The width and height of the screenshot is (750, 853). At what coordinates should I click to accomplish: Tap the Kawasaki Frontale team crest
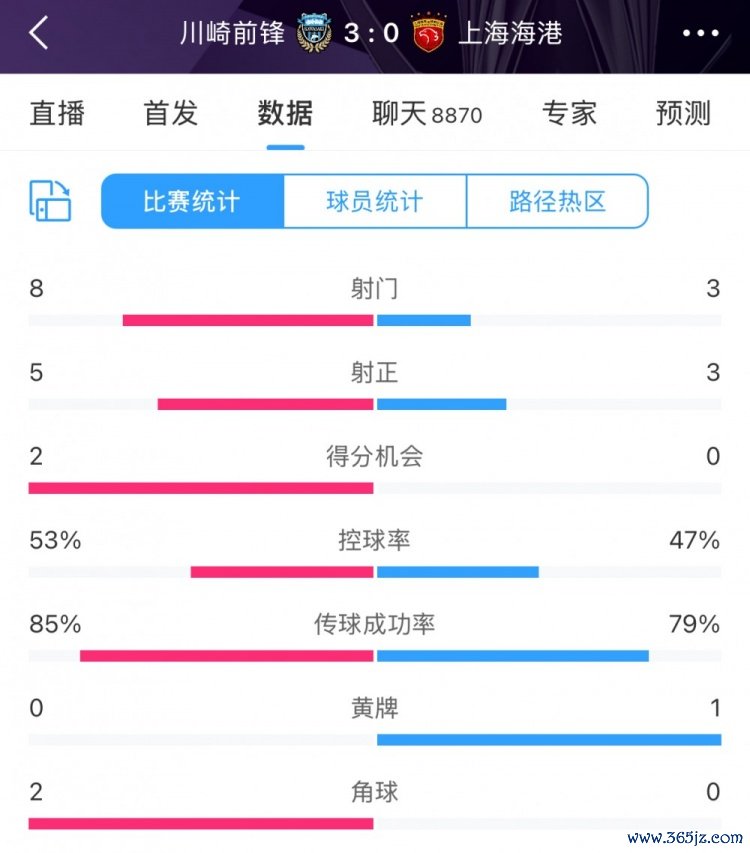click(x=314, y=33)
